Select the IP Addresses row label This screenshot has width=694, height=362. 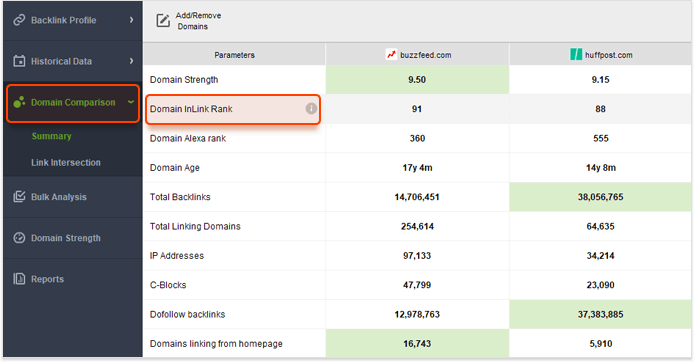(177, 256)
